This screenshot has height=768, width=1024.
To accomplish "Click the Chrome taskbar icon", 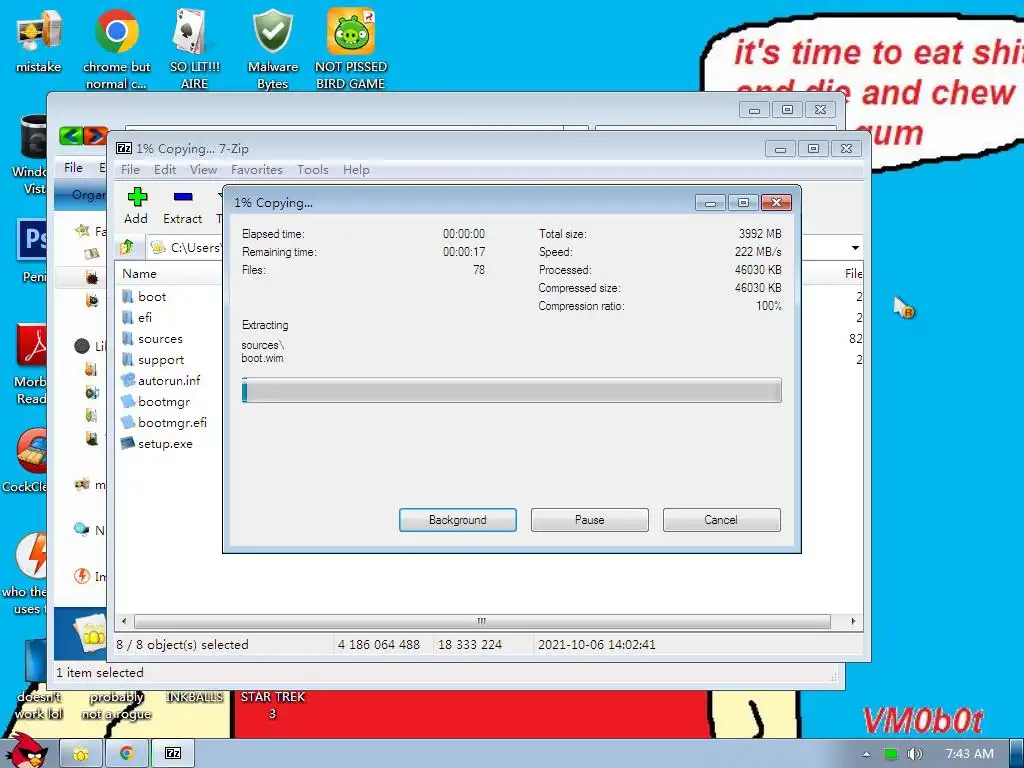I will pos(127,754).
